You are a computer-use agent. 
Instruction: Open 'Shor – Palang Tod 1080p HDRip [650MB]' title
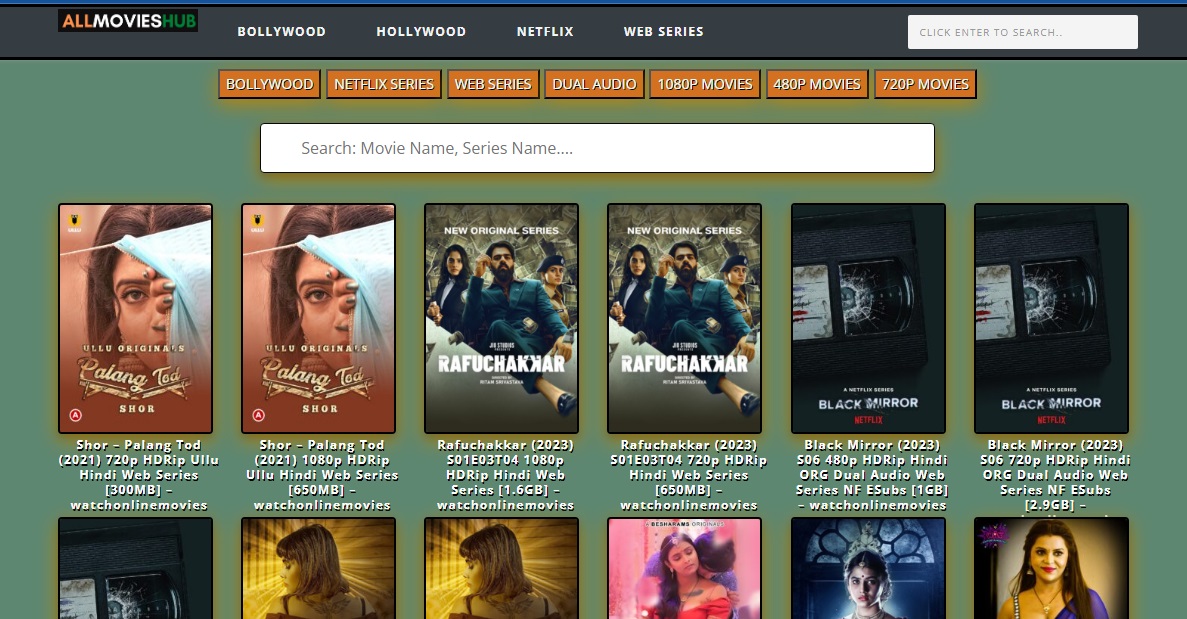pos(322,474)
